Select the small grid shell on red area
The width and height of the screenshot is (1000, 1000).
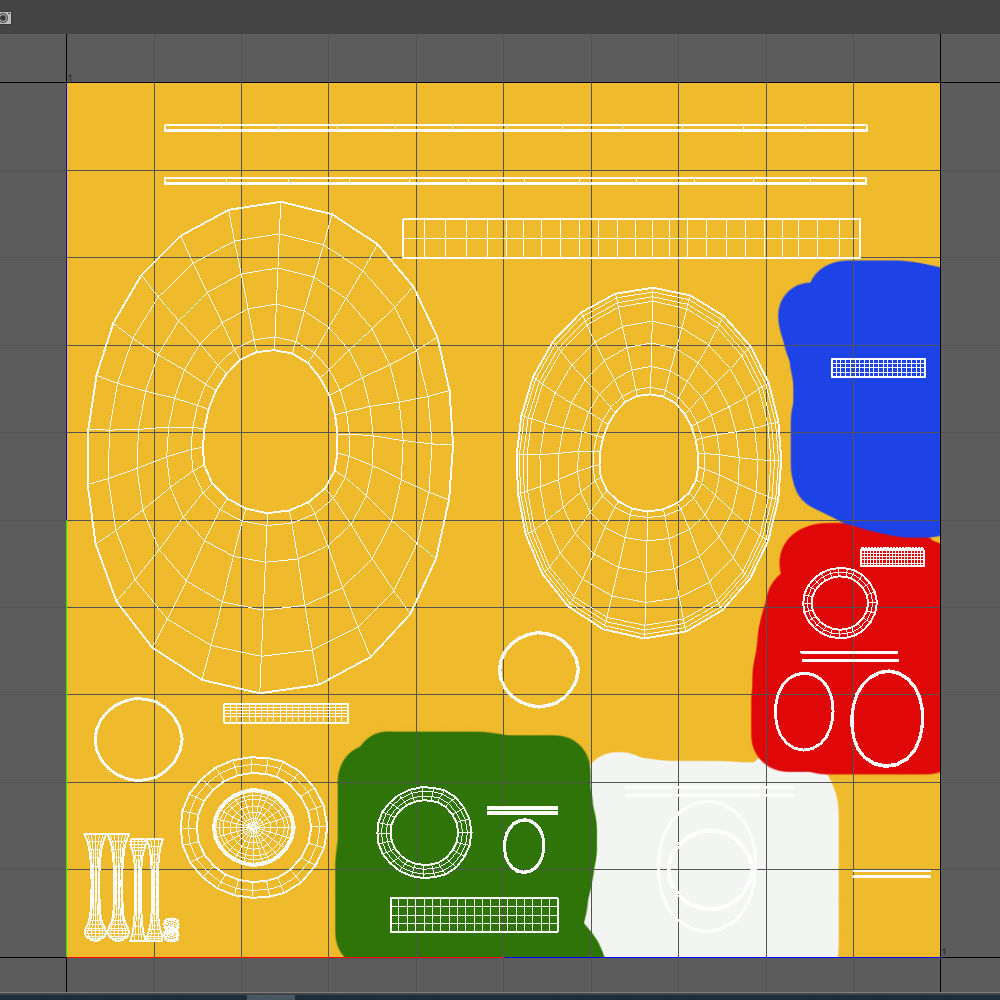(x=892, y=557)
